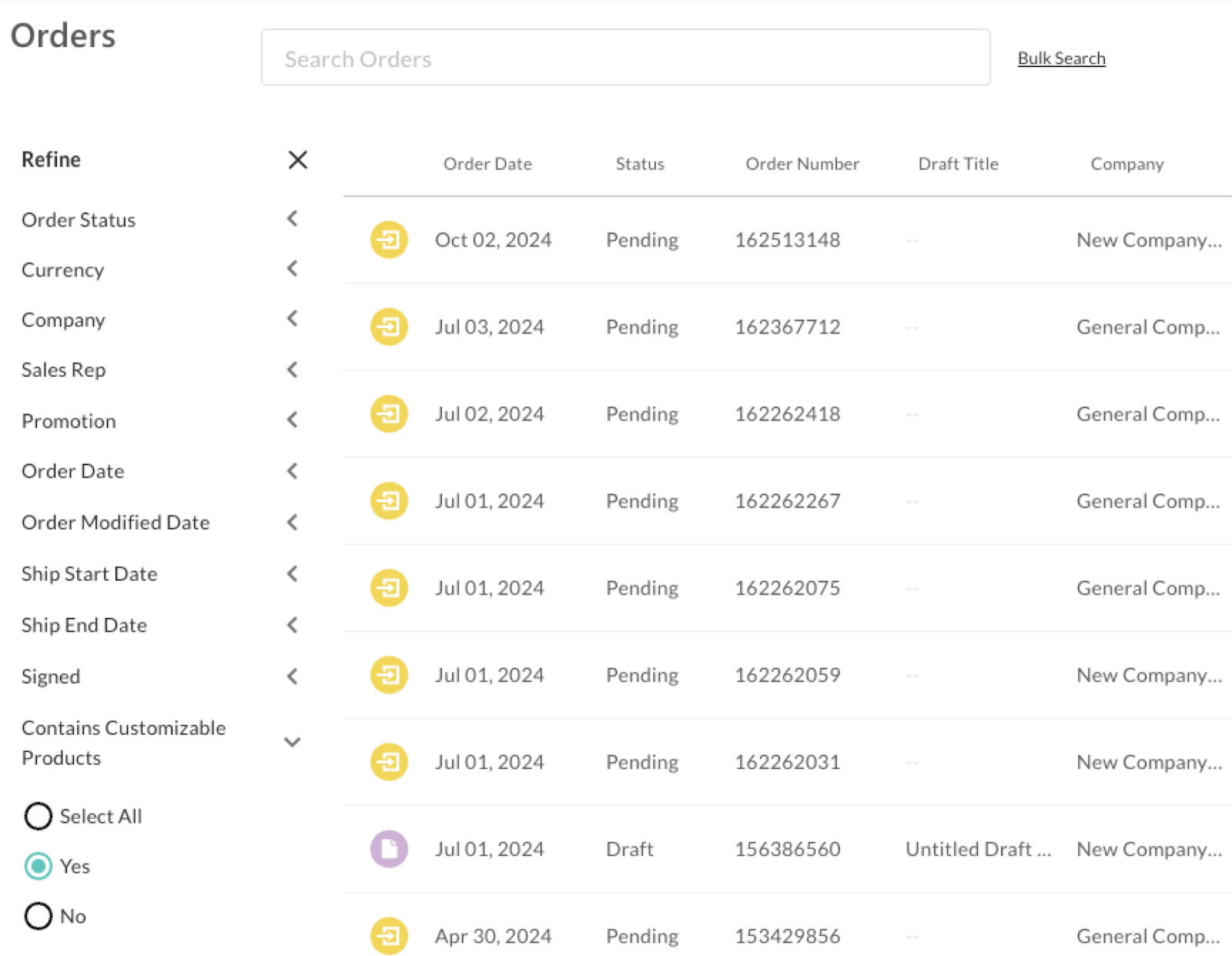Image resolution: width=1232 pixels, height=956 pixels.
Task: Open the pending icon for order 162262267
Action: (x=389, y=501)
